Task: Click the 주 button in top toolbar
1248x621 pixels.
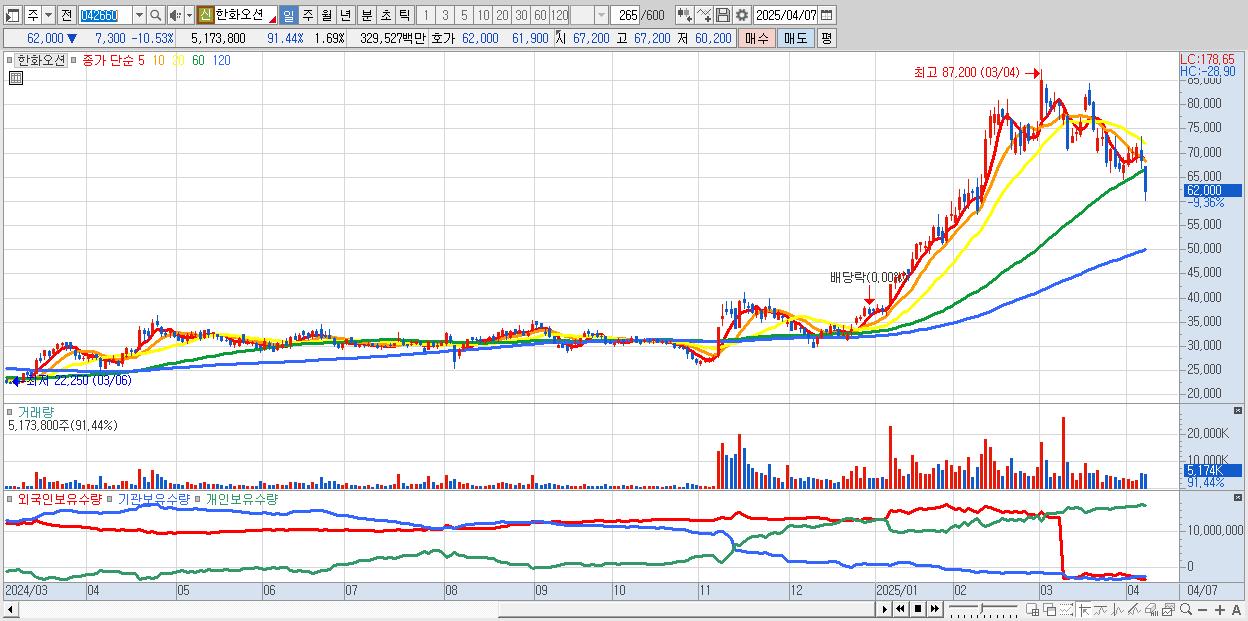Action: [x=31, y=15]
